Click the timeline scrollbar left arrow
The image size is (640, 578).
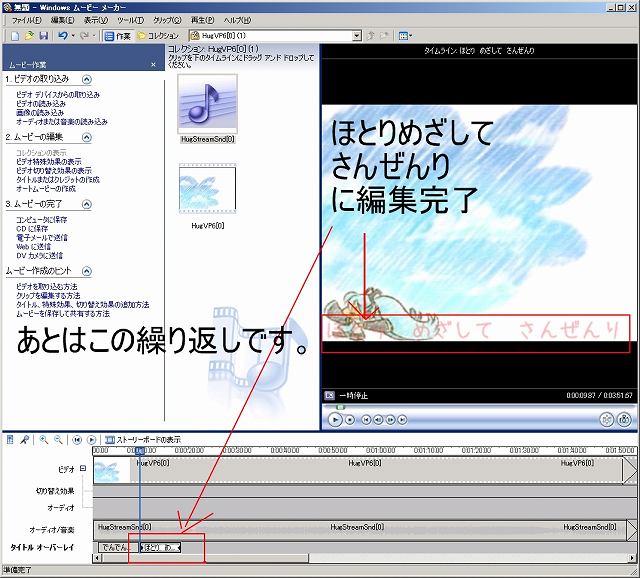(97, 558)
